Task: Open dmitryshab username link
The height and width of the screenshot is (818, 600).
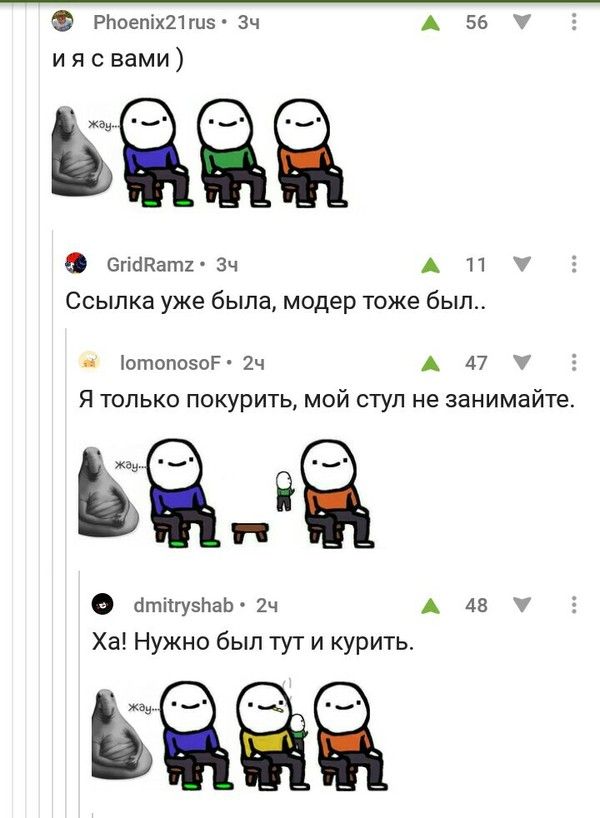Action: coord(184,605)
